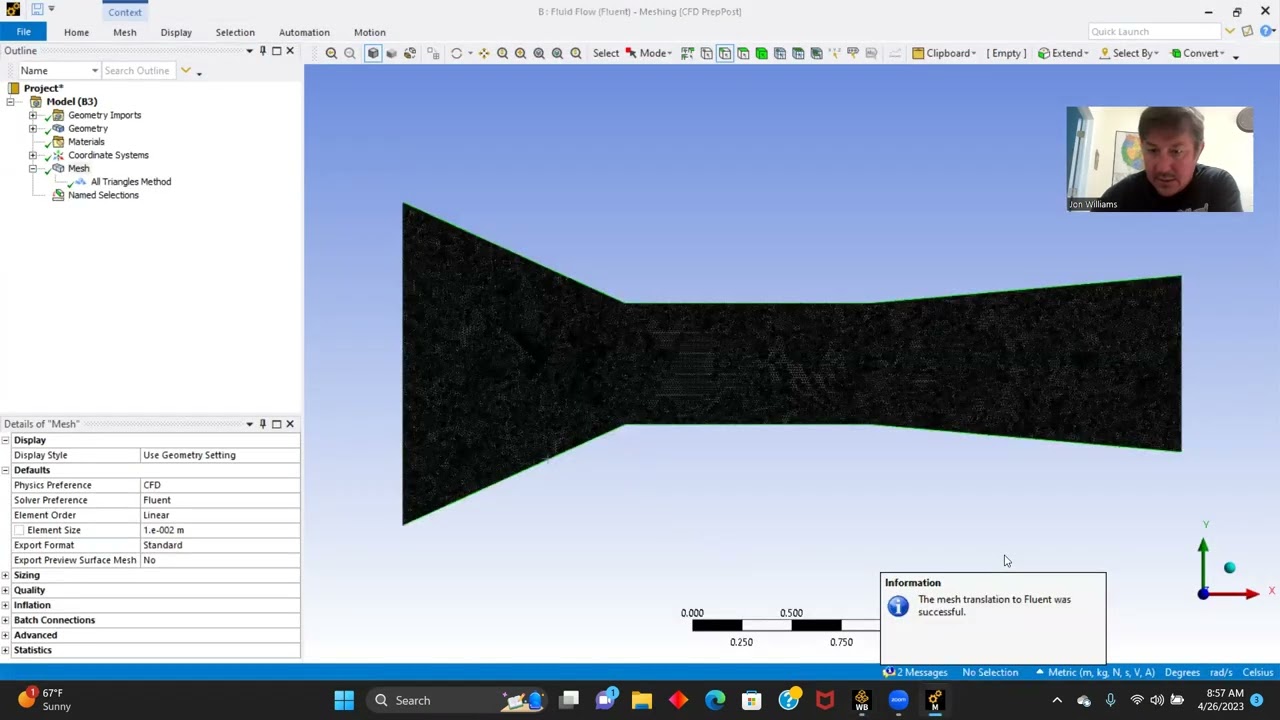Click the 2 Messages status entry
This screenshot has height=720, width=1280.
pos(916,672)
